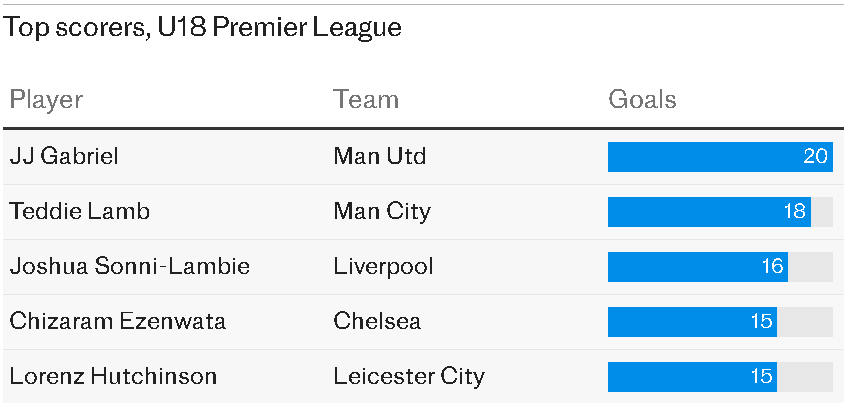This screenshot has height=405, width=849.
Task: Click the Chelsea team cell
Action: coord(377,321)
